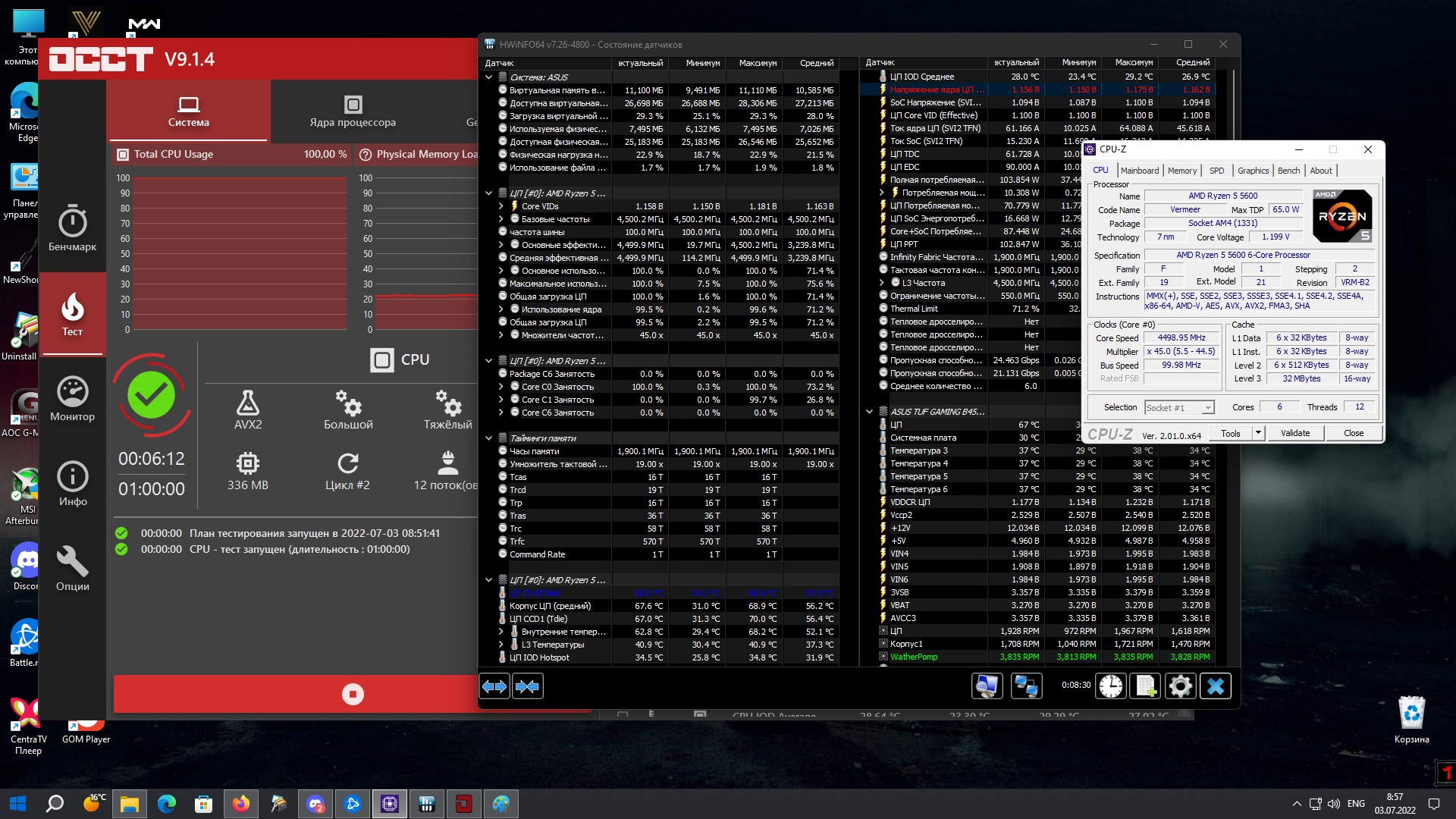Switch to CPU-Z Mainboard tab
Screen dimensions: 1456x819
click(x=1139, y=171)
